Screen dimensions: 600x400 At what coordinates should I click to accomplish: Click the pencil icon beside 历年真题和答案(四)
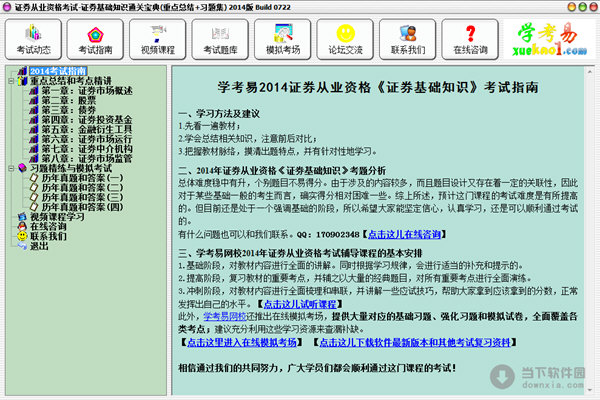point(34,207)
